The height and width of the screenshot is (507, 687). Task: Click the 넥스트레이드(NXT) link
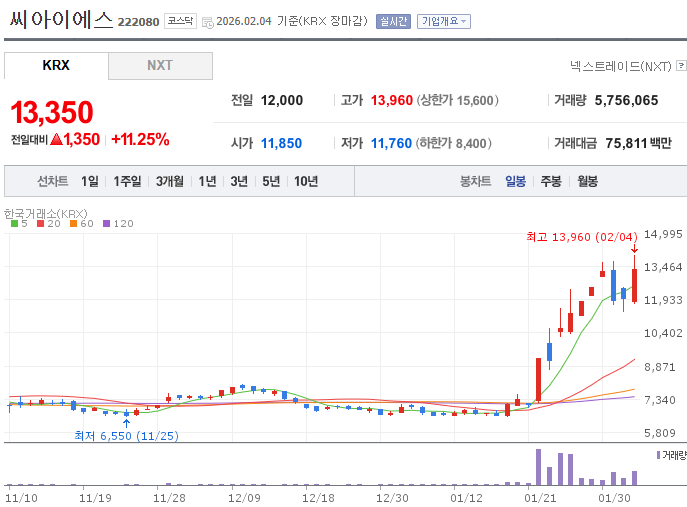tap(620, 66)
